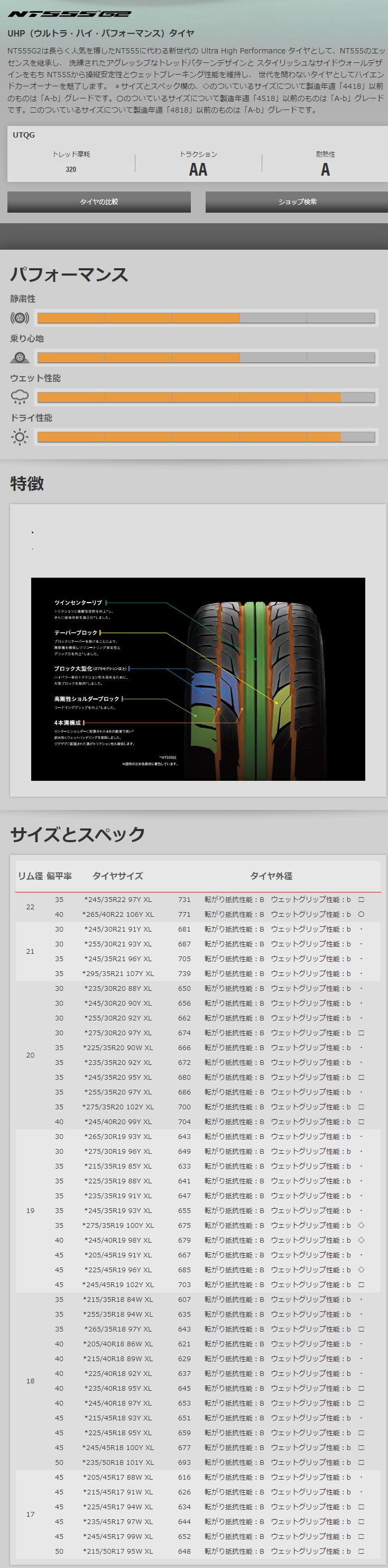Select the *265/40R22 106Y XL size

click(118, 914)
